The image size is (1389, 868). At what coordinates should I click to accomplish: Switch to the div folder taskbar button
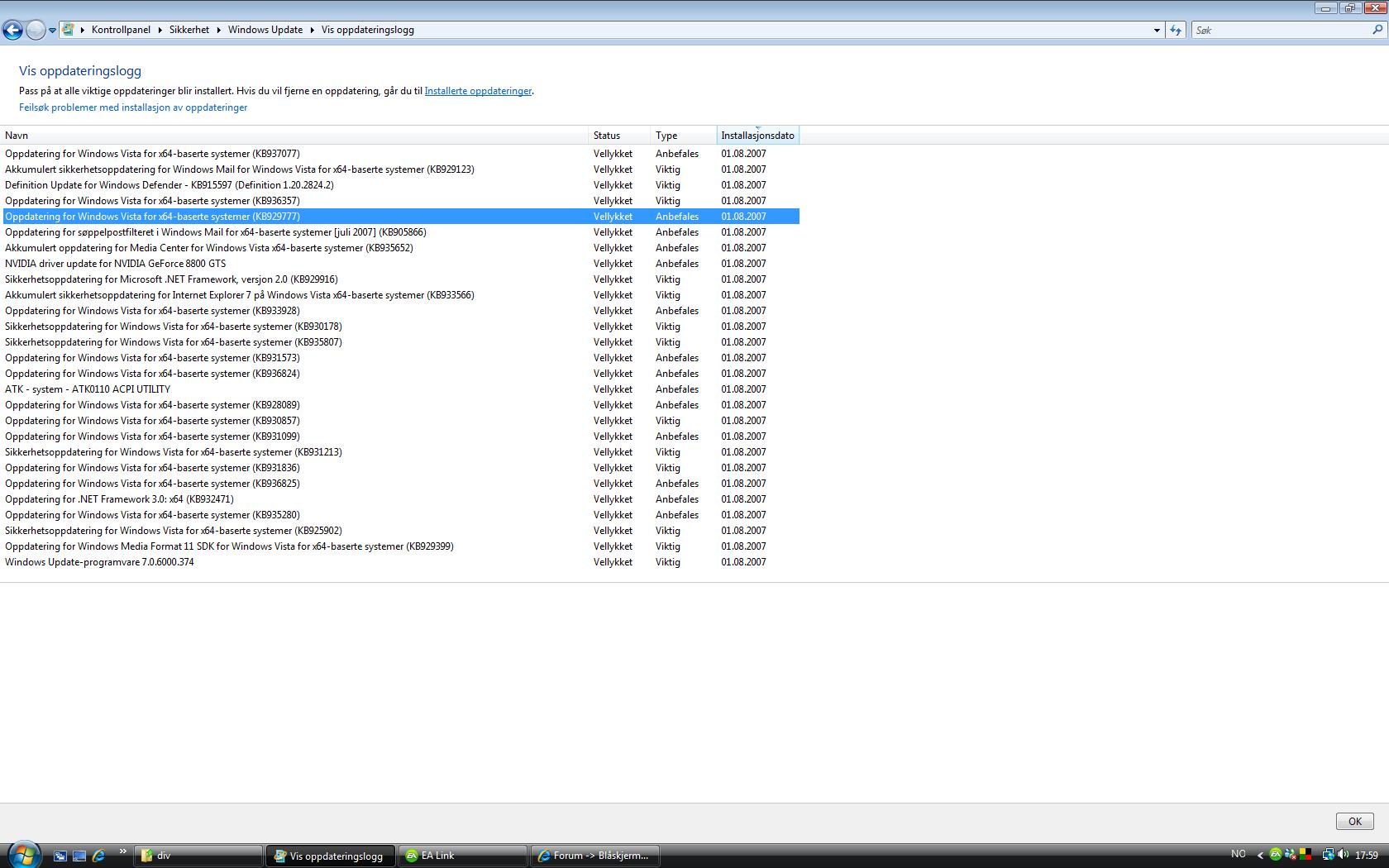tap(199, 856)
